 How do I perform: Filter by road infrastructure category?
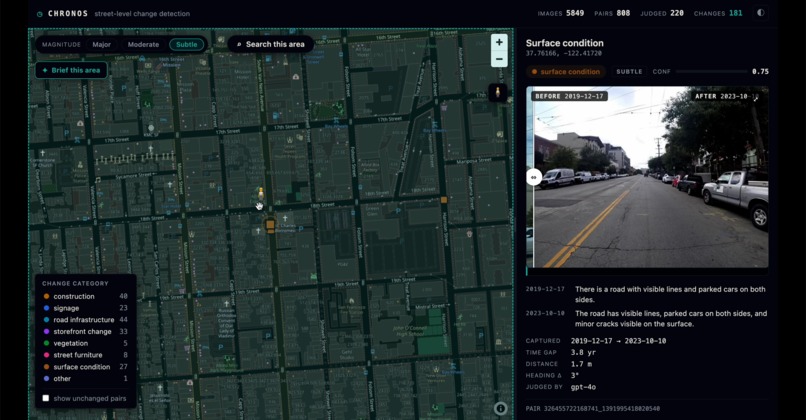tap(85, 320)
